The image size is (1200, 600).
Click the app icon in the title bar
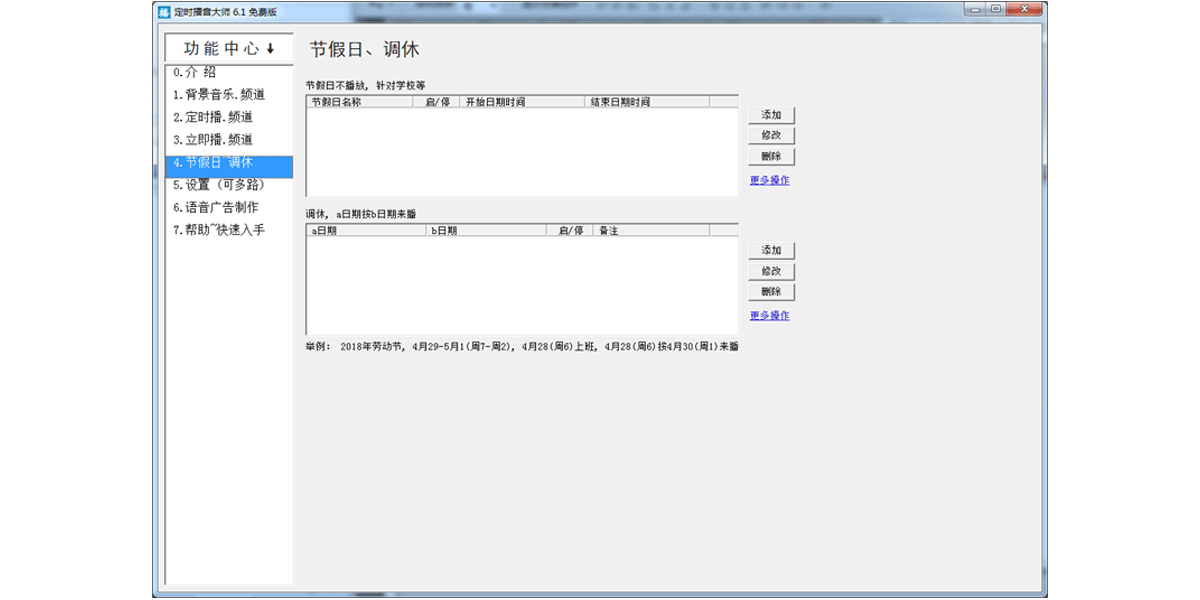coord(164,10)
